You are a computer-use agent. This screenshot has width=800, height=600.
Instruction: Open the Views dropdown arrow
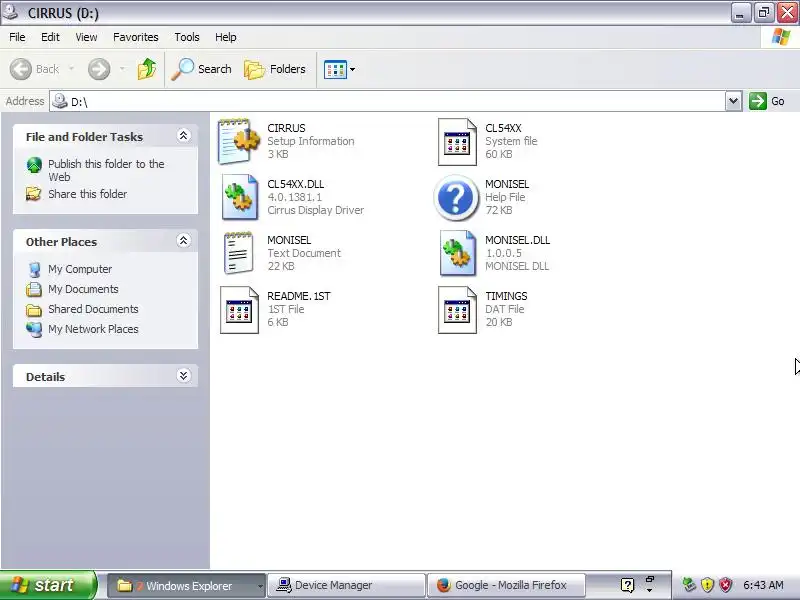point(352,69)
